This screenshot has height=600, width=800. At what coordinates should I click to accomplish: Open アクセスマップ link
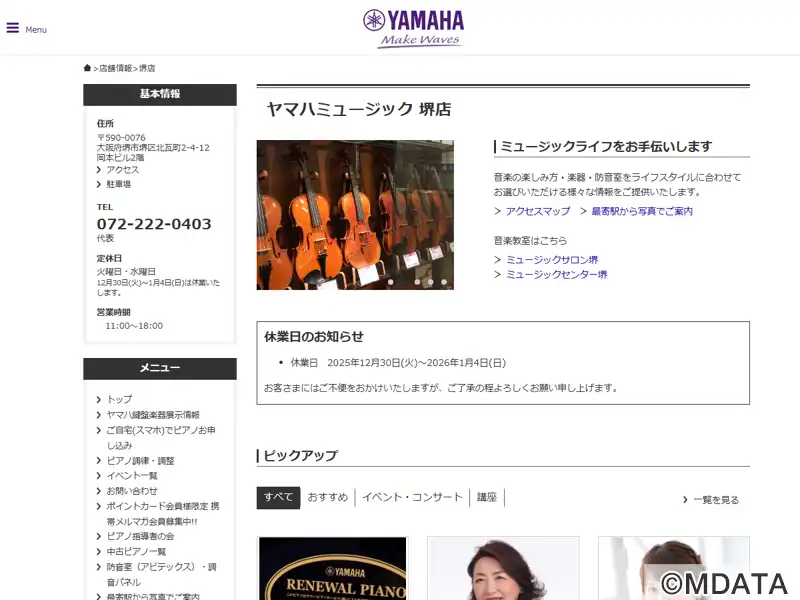[x=538, y=211]
